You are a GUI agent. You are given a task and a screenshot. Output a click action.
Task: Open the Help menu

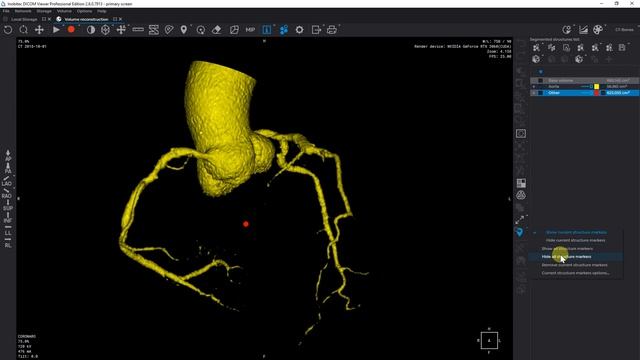(102, 11)
